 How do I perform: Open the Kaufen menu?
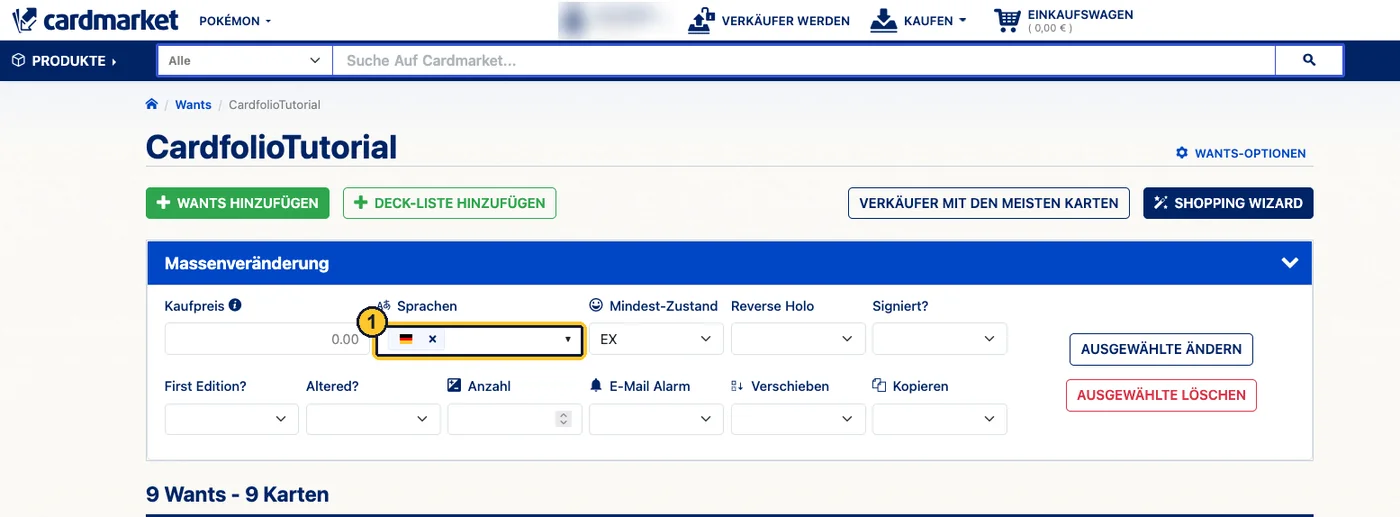point(918,20)
